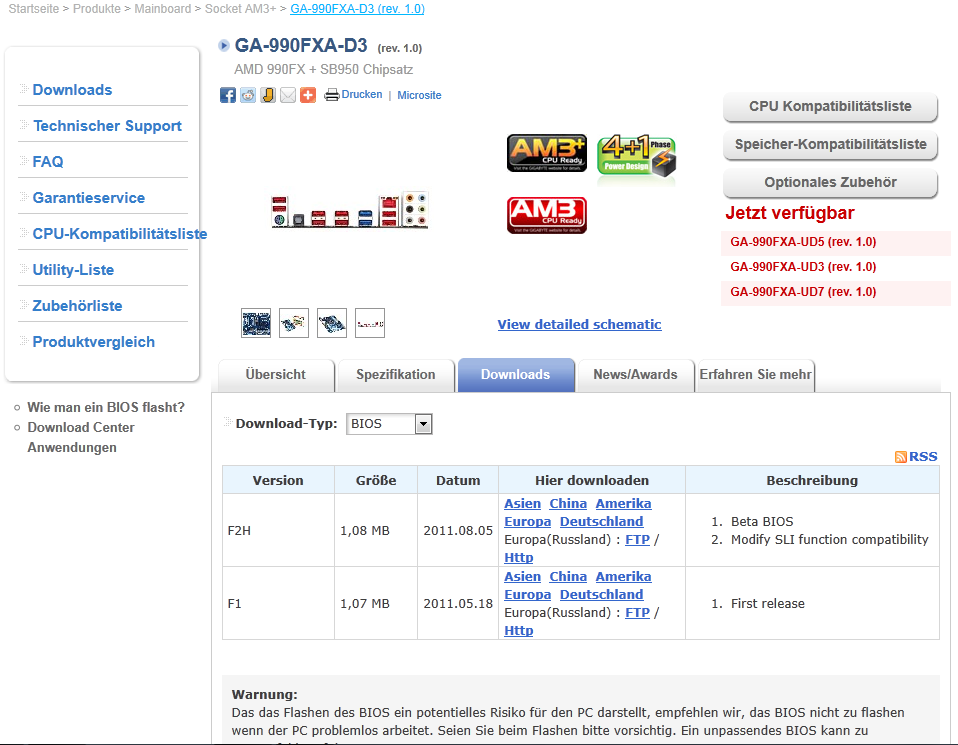This screenshot has width=958, height=745.
Task: Go to Mainboard in the breadcrumb
Action: click(163, 9)
